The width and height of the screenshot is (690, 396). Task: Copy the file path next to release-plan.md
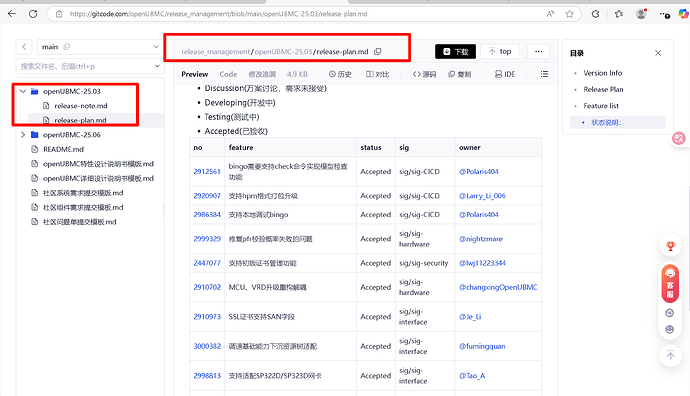[378, 51]
